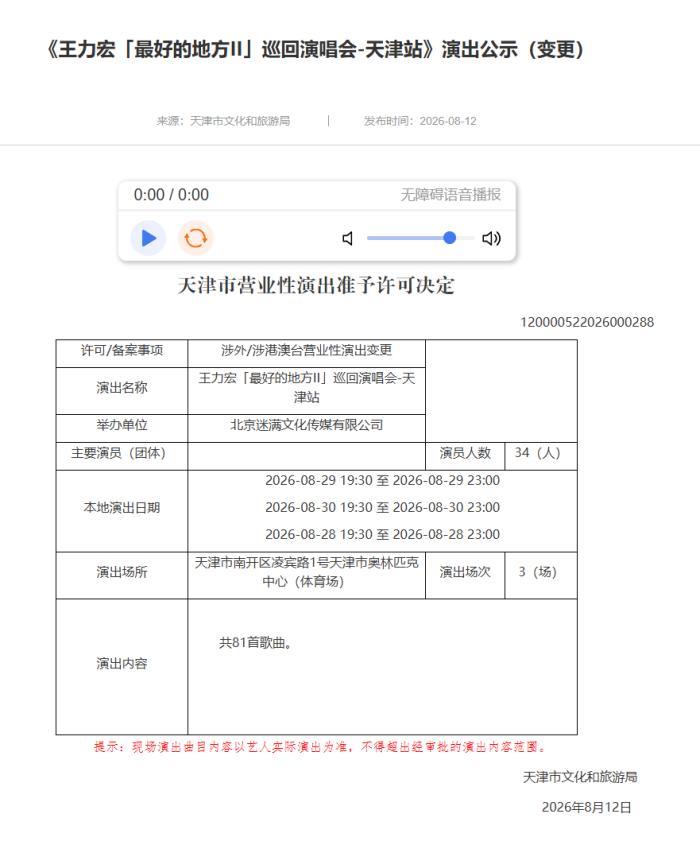Click the 34（人） value cell
This screenshot has width=700, height=841.
(x=541, y=456)
